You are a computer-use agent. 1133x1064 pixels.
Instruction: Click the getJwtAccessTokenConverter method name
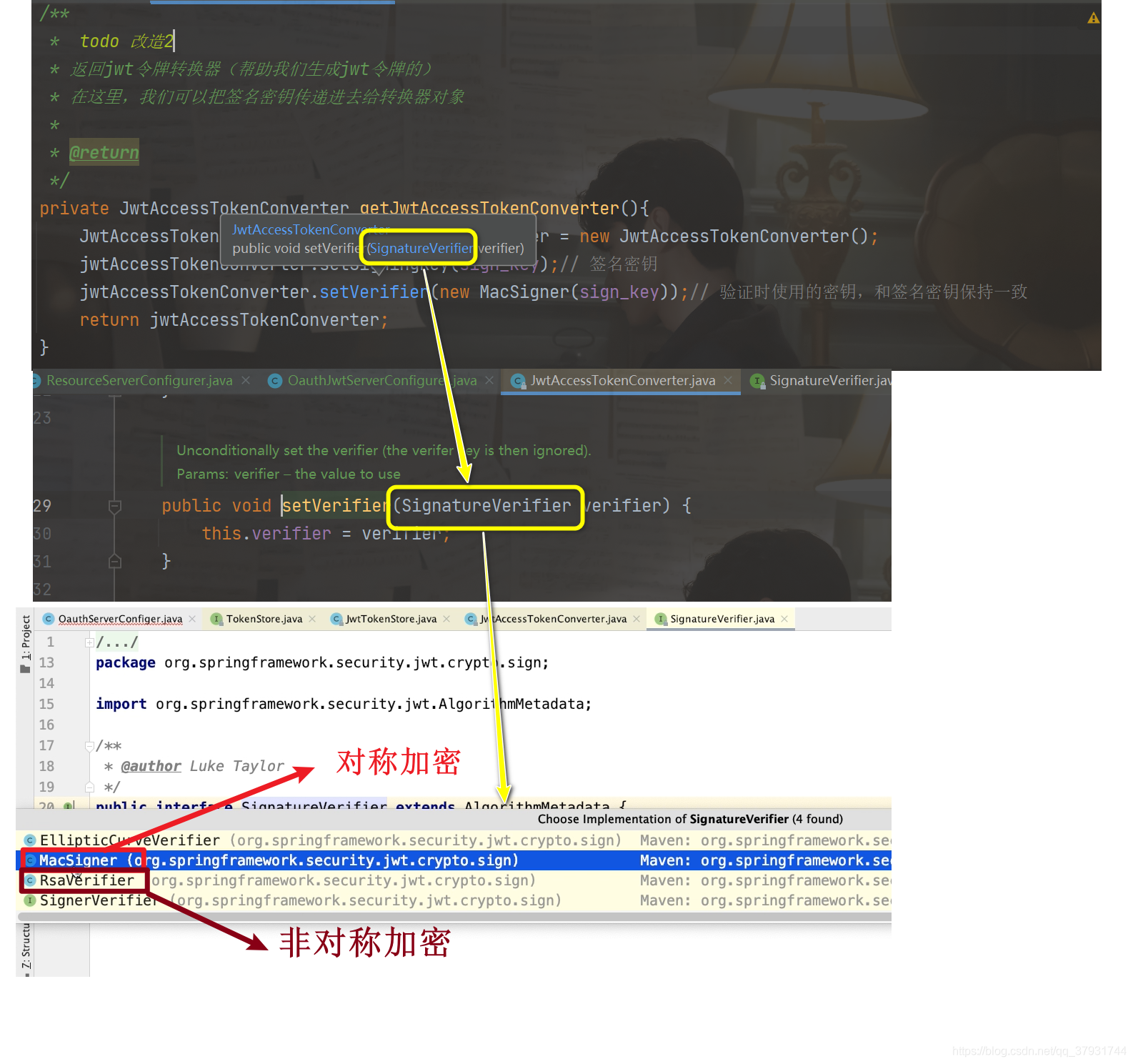(489, 209)
